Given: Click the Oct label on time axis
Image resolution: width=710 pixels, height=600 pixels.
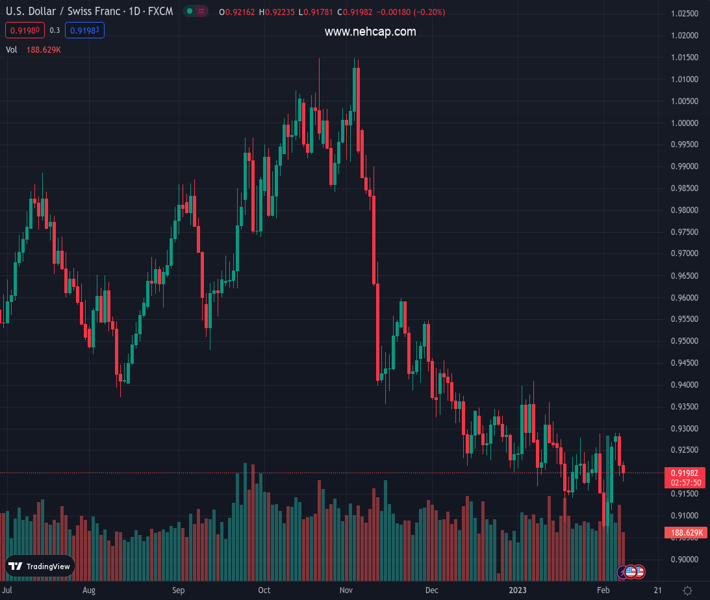Looking at the screenshot, I should point(264,591).
